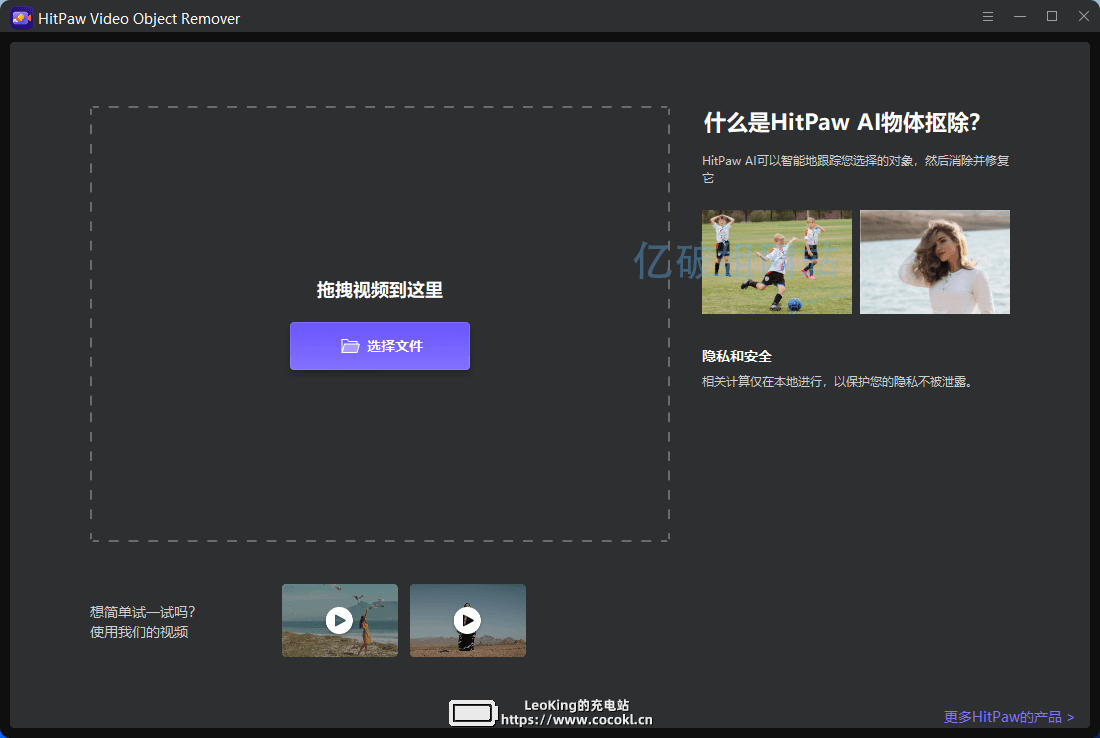Click the HitPaw app logo icon
This screenshot has width=1100, height=738.
(22, 18)
